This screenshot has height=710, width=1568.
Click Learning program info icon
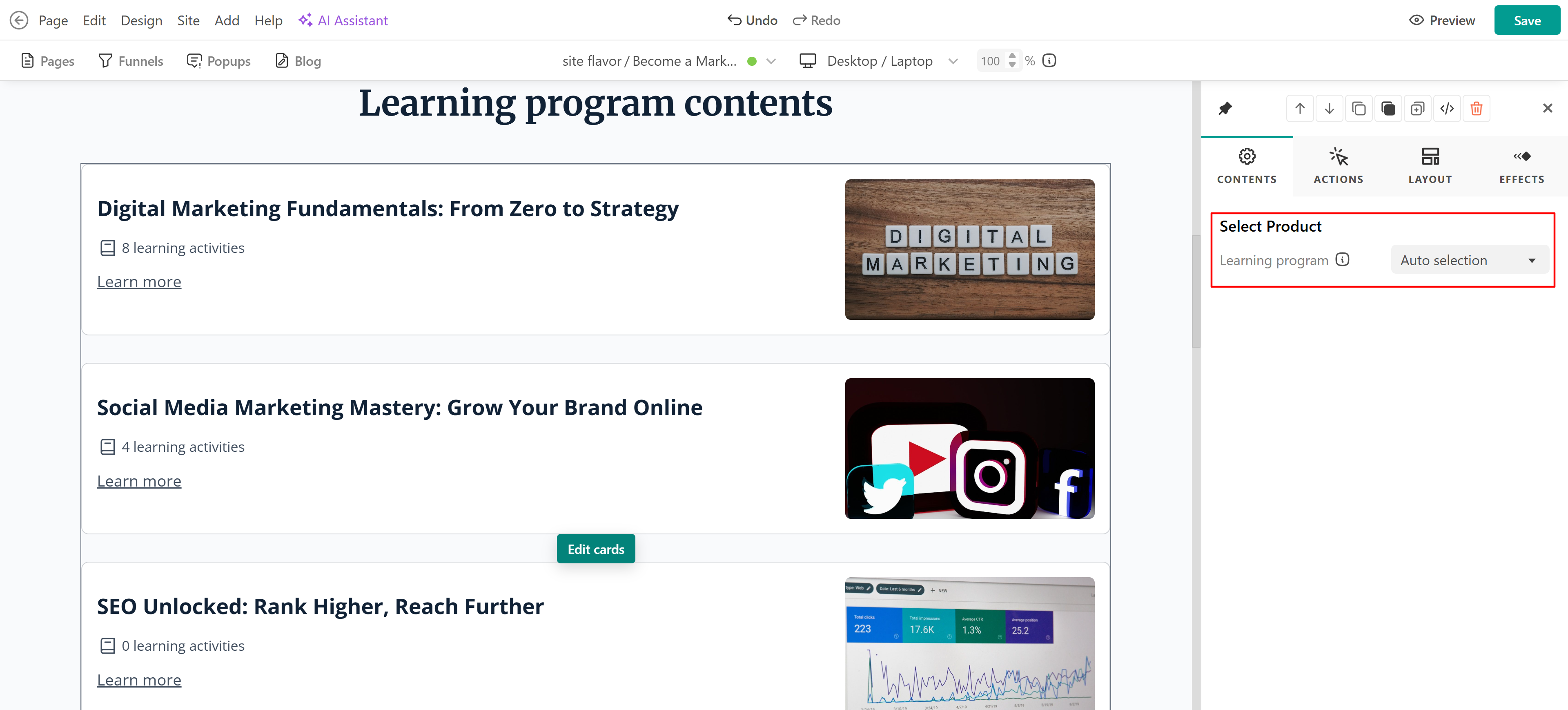tap(1342, 259)
